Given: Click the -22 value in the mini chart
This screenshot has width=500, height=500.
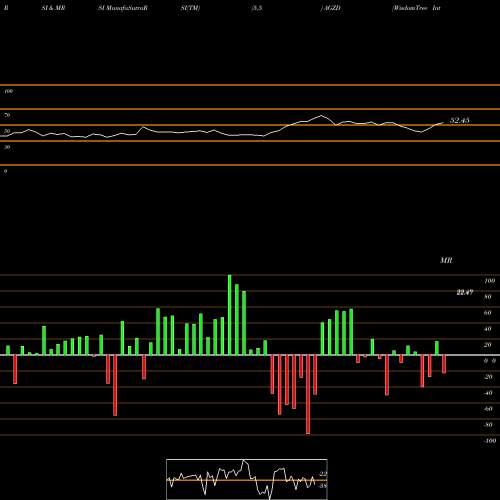Looking at the screenshot, I should click(x=322, y=474).
